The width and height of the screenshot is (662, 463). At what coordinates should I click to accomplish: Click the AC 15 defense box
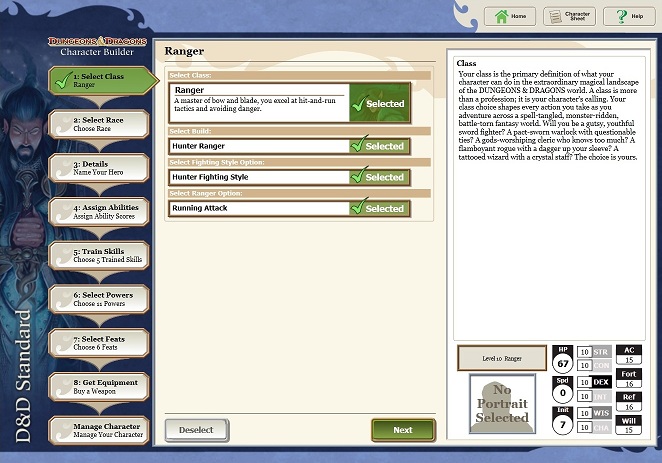point(629,355)
